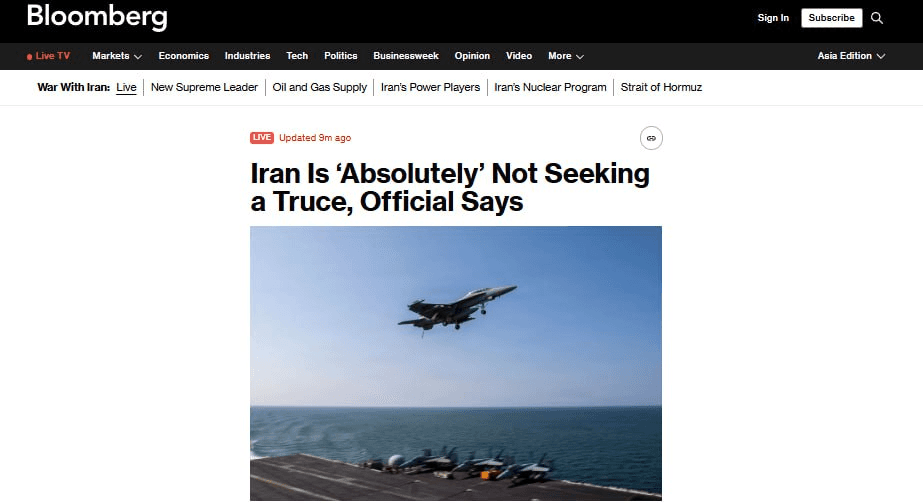Go to the Economics section
Viewport: 923px width, 503px height.
point(184,56)
